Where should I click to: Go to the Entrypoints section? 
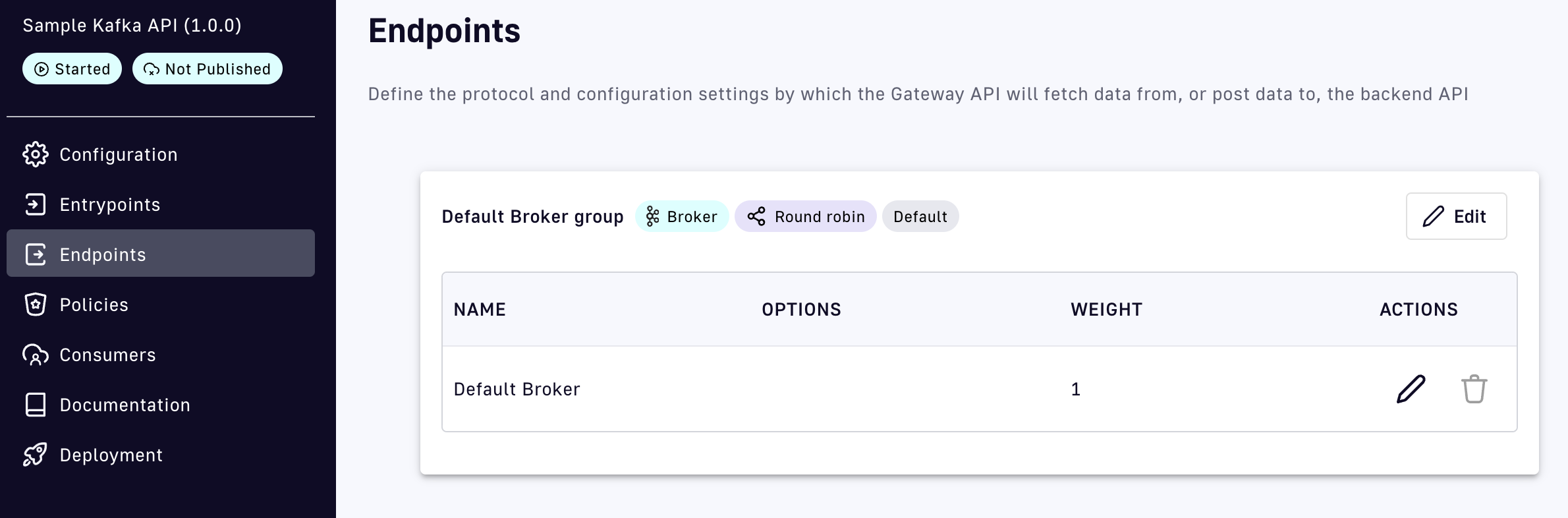110,204
